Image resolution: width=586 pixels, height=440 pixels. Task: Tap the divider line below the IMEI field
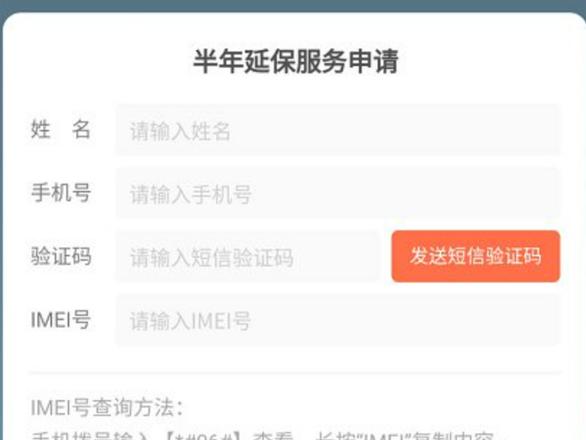(295, 373)
